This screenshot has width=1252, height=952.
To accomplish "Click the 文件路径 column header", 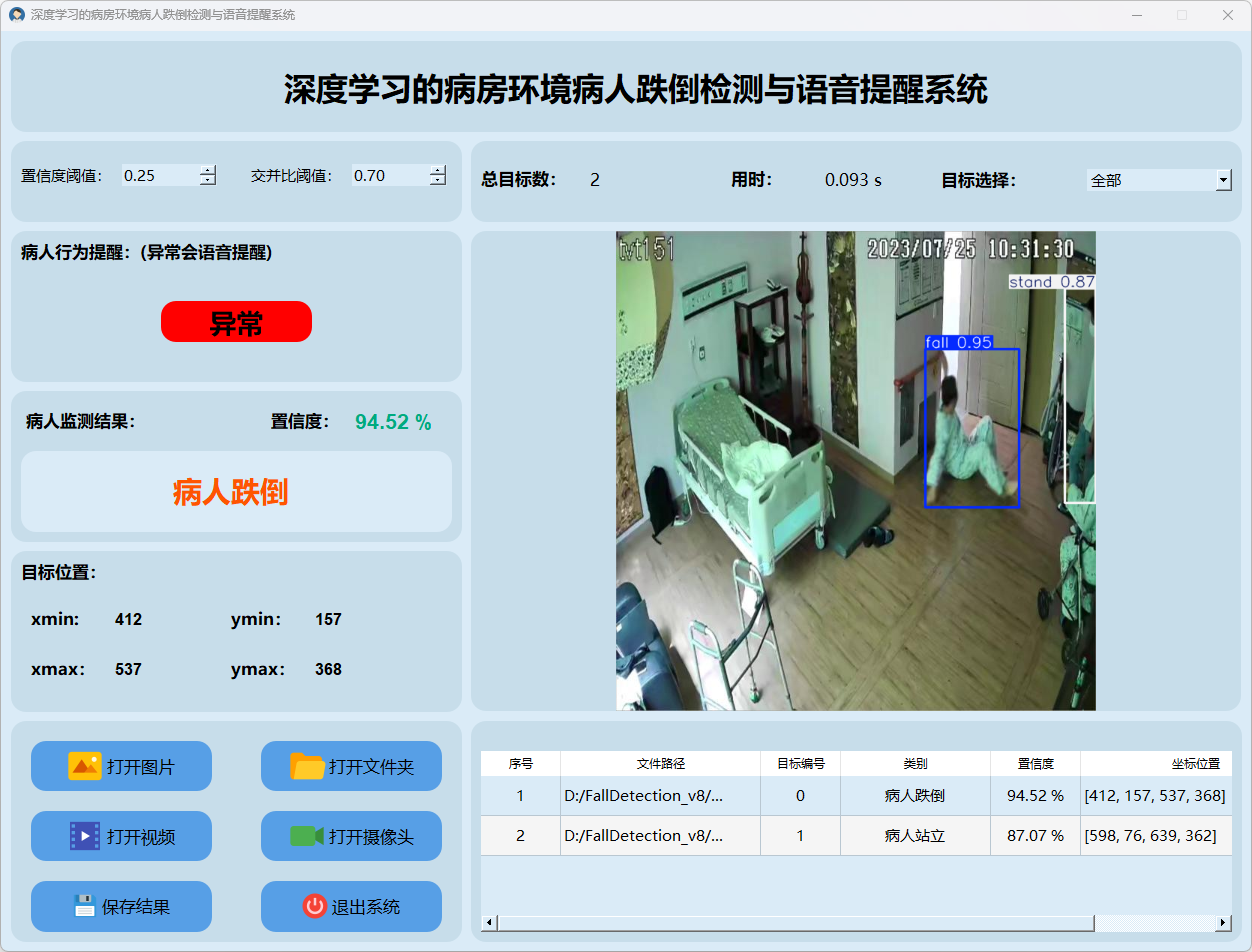I will point(660,763).
